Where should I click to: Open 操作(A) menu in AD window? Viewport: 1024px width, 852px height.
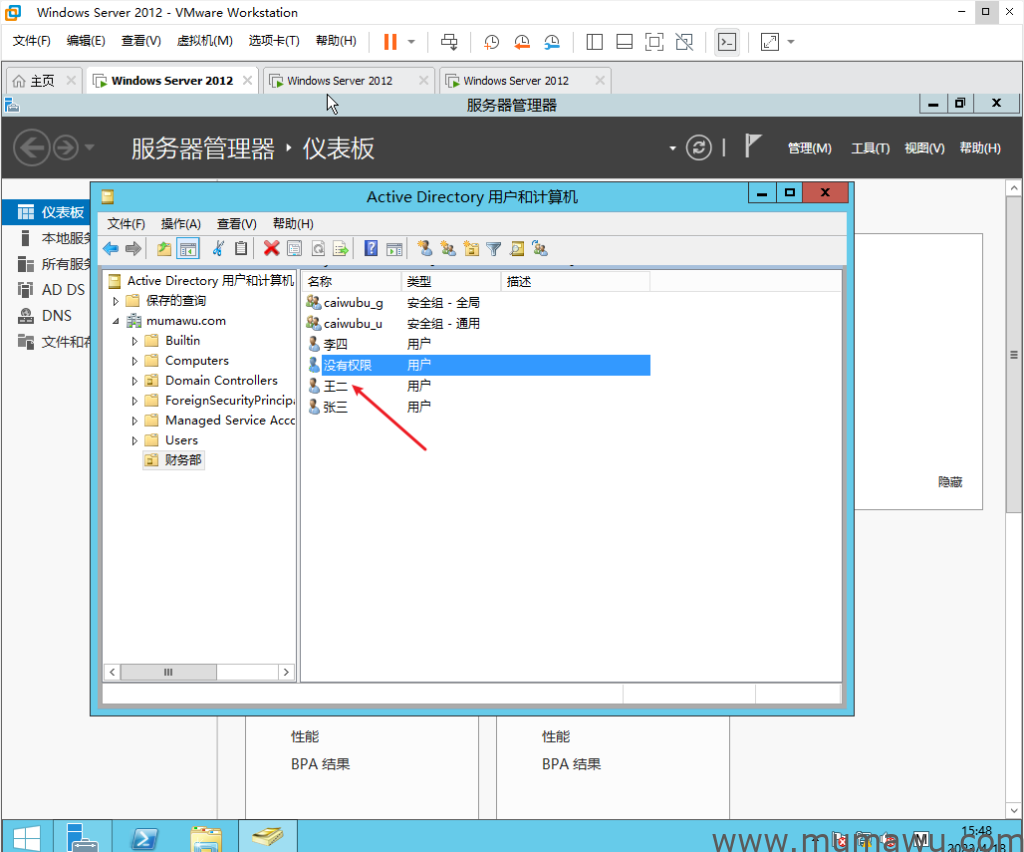181,224
